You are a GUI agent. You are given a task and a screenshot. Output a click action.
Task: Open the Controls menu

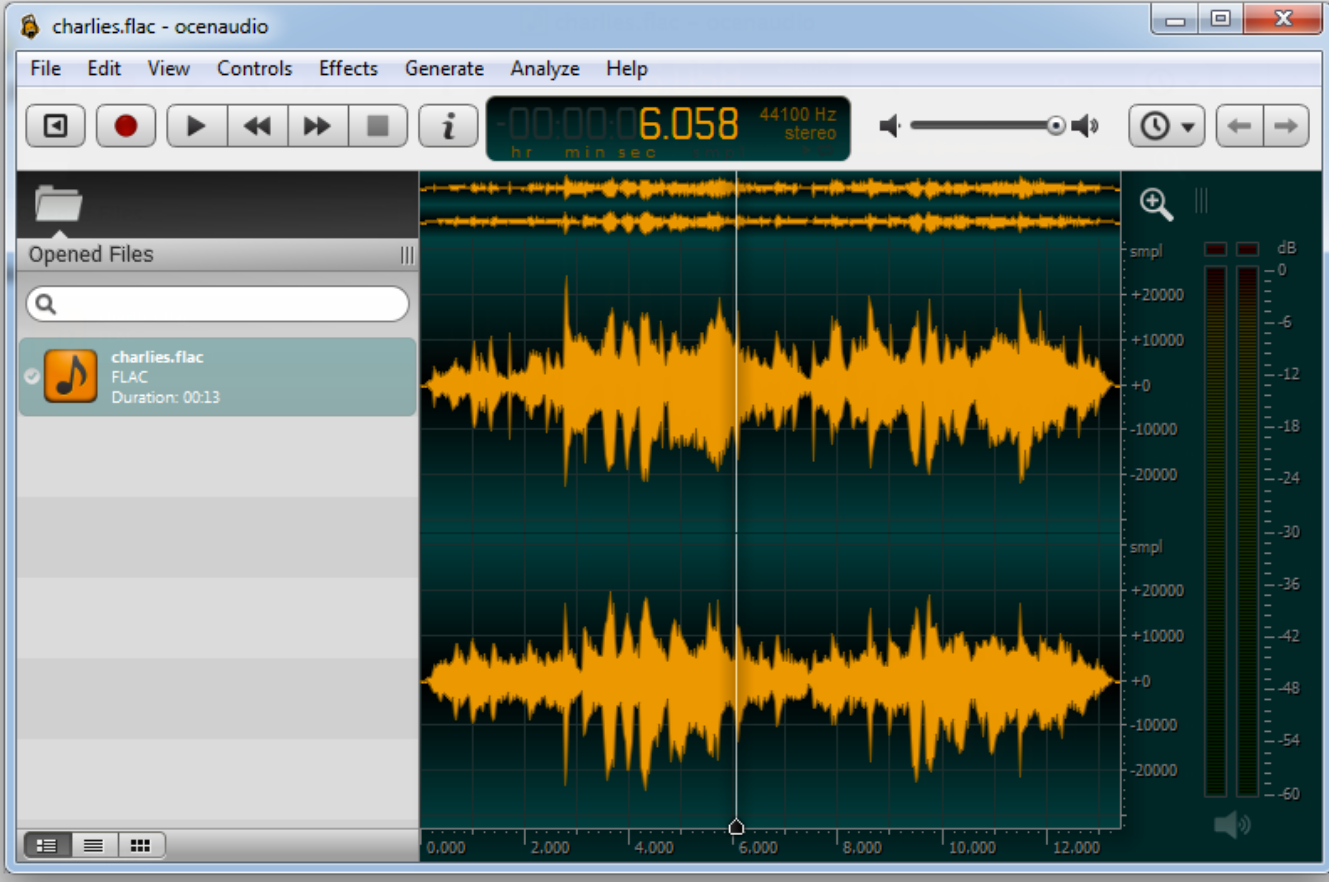254,68
